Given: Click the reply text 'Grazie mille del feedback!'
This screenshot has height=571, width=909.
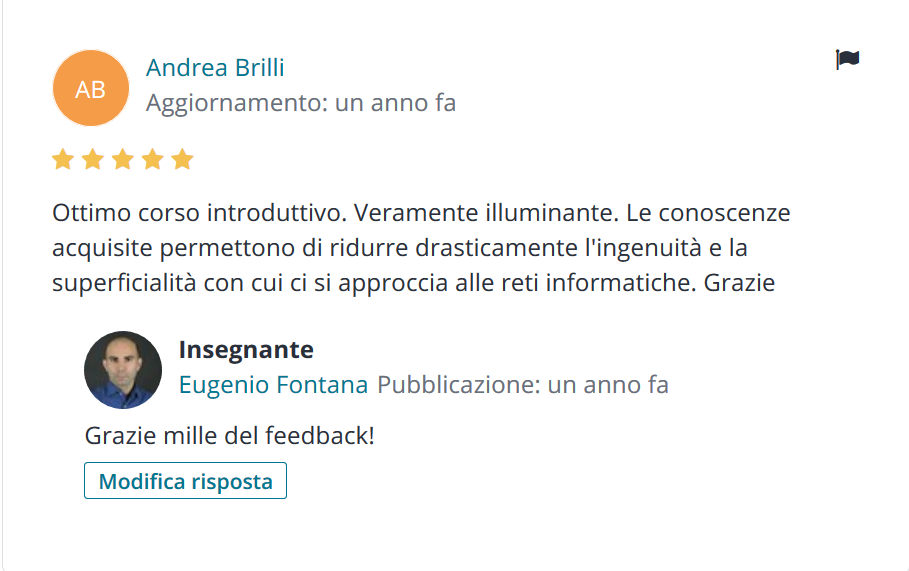Looking at the screenshot, I should click(230, 436).
